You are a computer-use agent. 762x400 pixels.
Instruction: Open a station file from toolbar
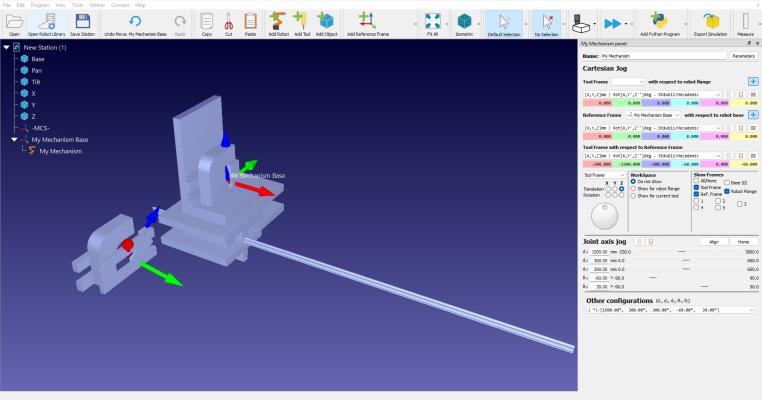tap(14, 24)
